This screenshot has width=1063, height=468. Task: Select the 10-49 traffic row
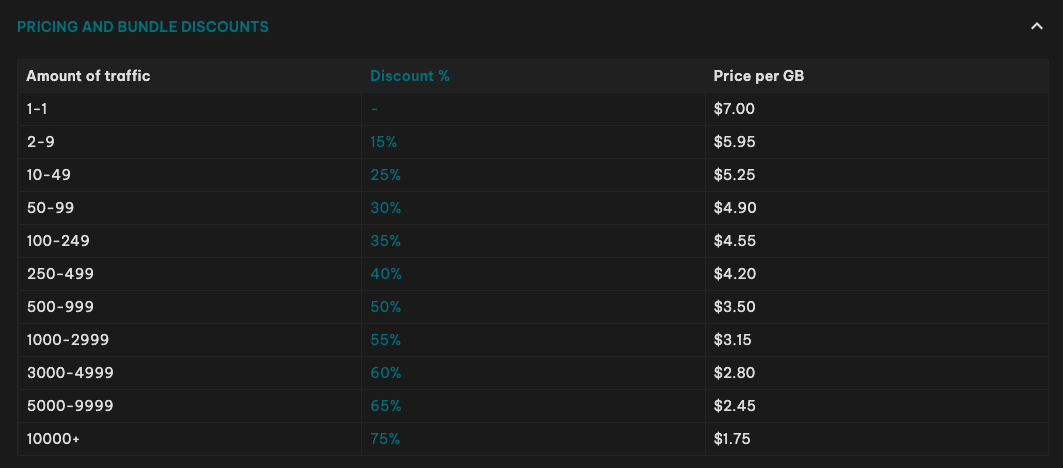49,175
